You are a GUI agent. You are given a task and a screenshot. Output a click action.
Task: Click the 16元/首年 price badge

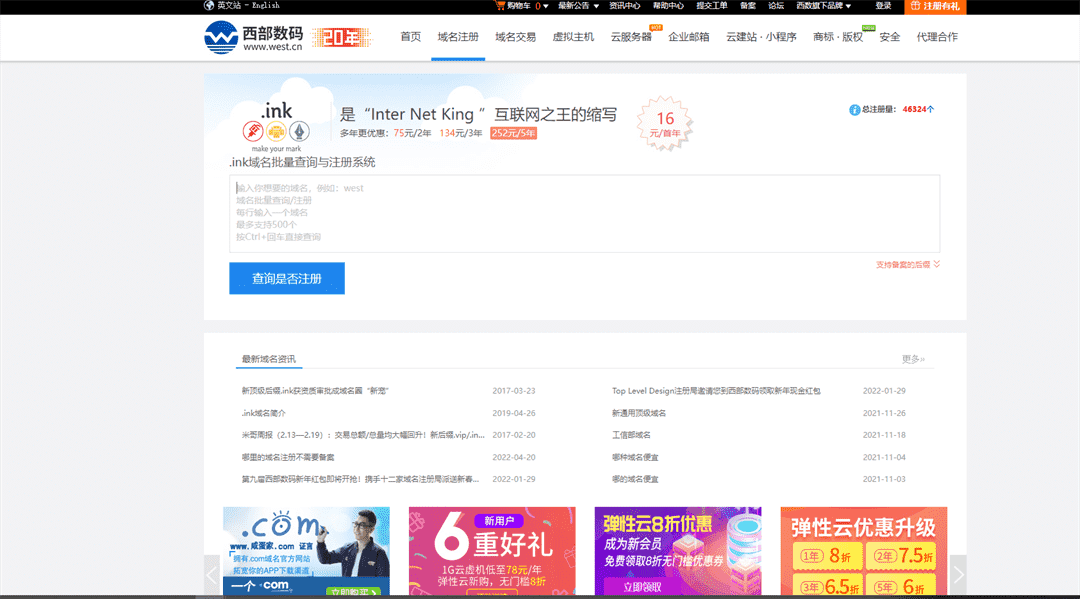[665, 124]
